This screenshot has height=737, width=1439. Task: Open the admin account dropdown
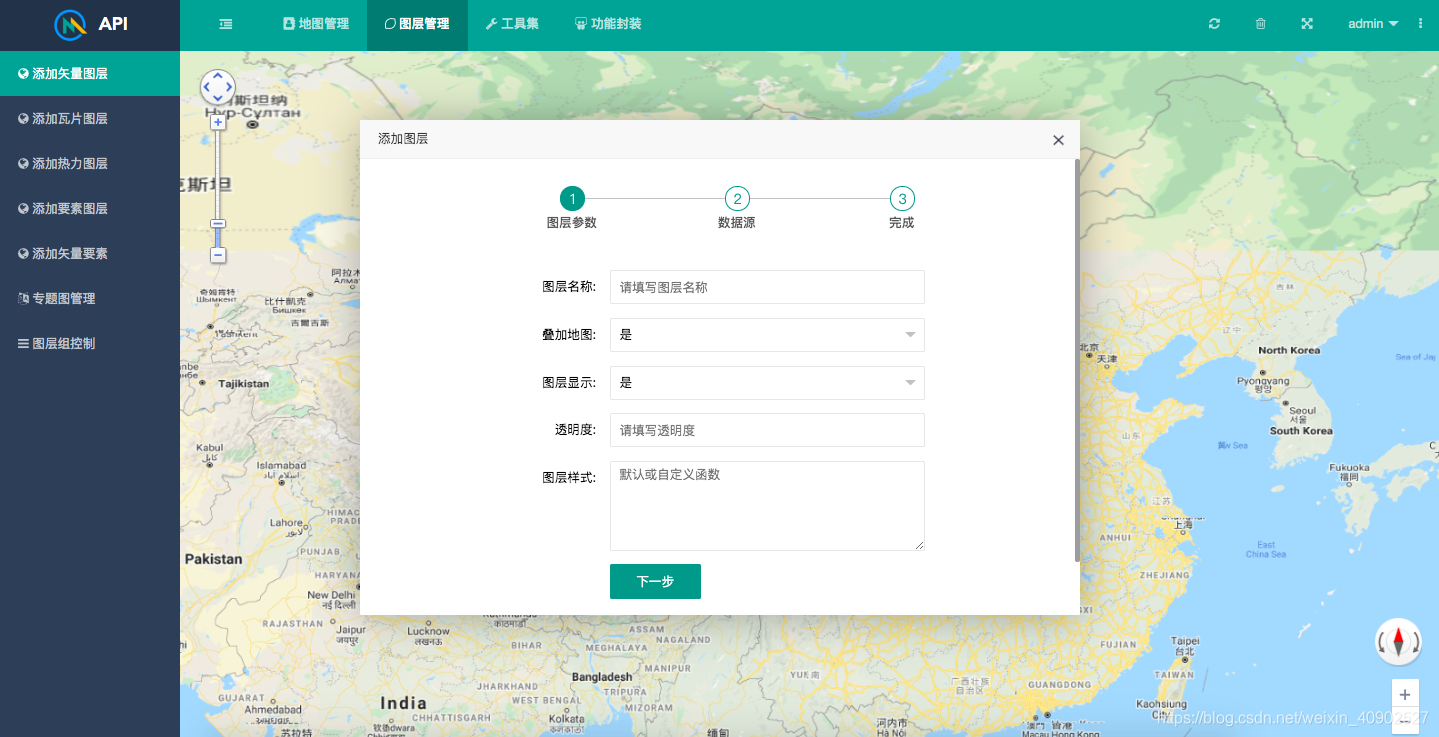pyautogui.click(x=1372, y=22)
